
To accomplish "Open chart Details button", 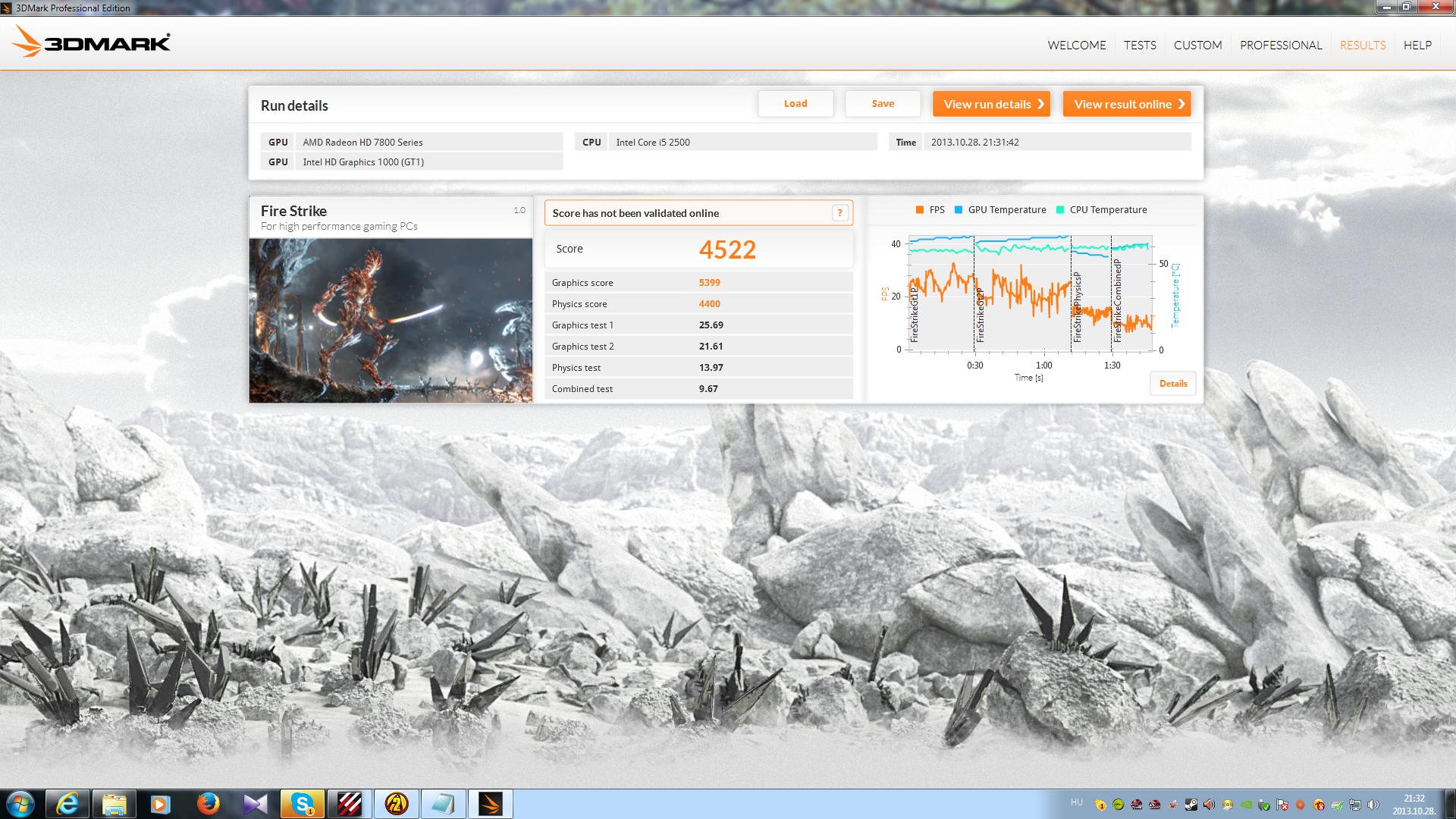I will pos(1173,384).
